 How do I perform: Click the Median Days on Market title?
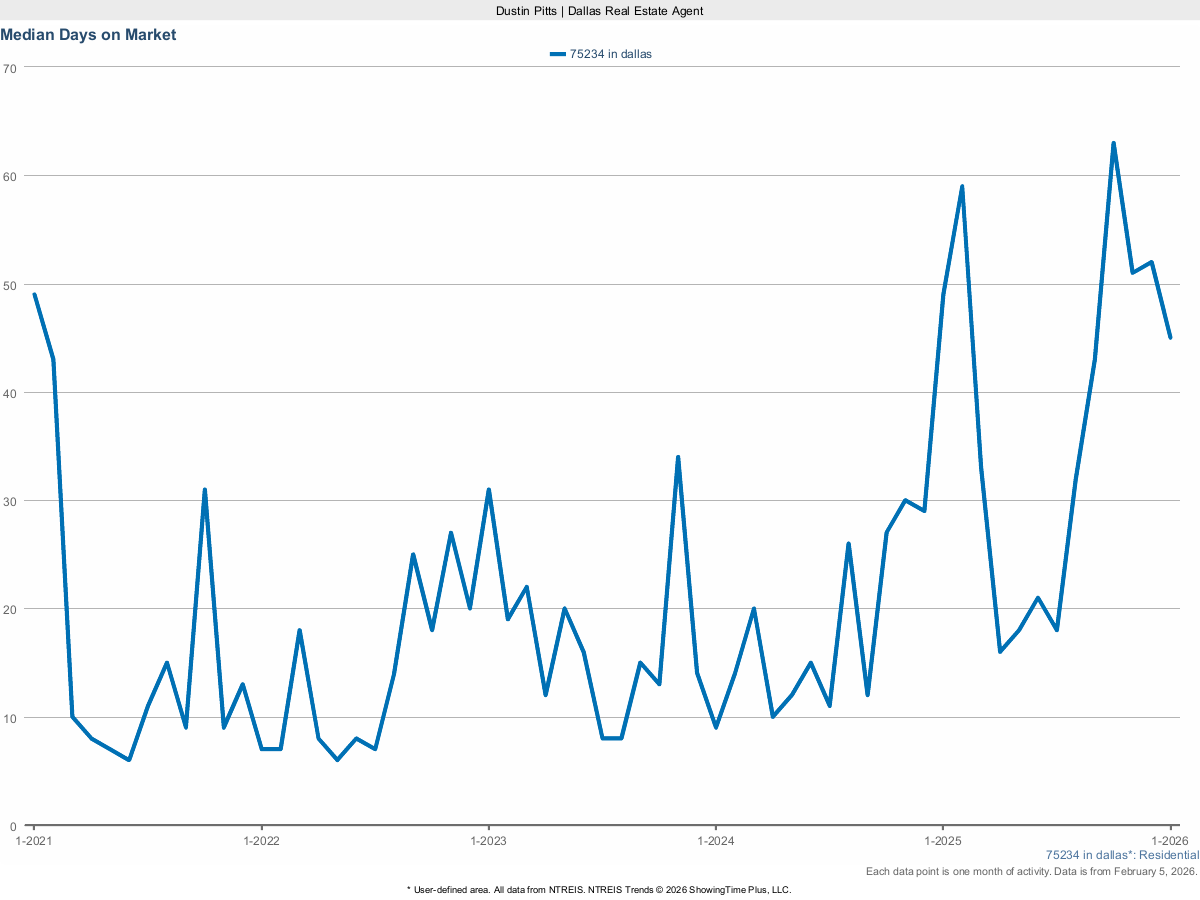[88, 35]
